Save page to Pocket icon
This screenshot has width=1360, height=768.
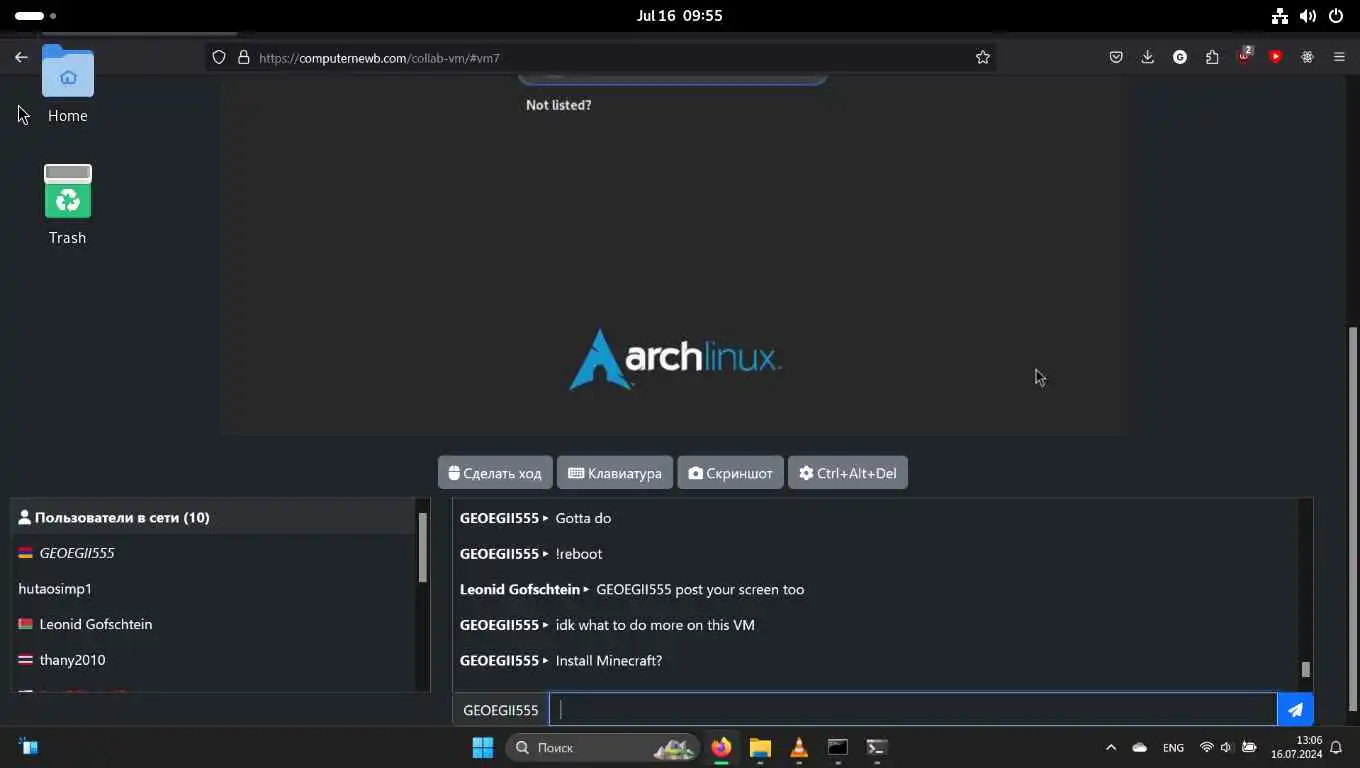pos(1116,57)
